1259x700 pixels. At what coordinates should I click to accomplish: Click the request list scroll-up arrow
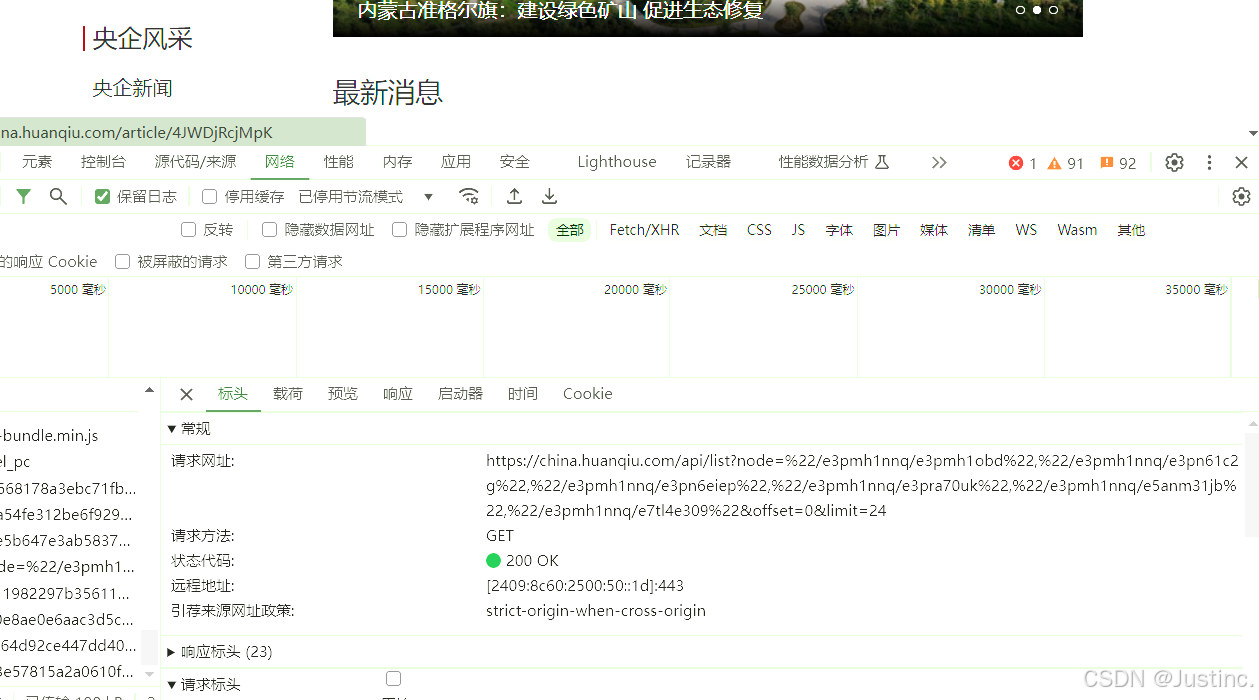pyautogui.click(x=149, y=390)
